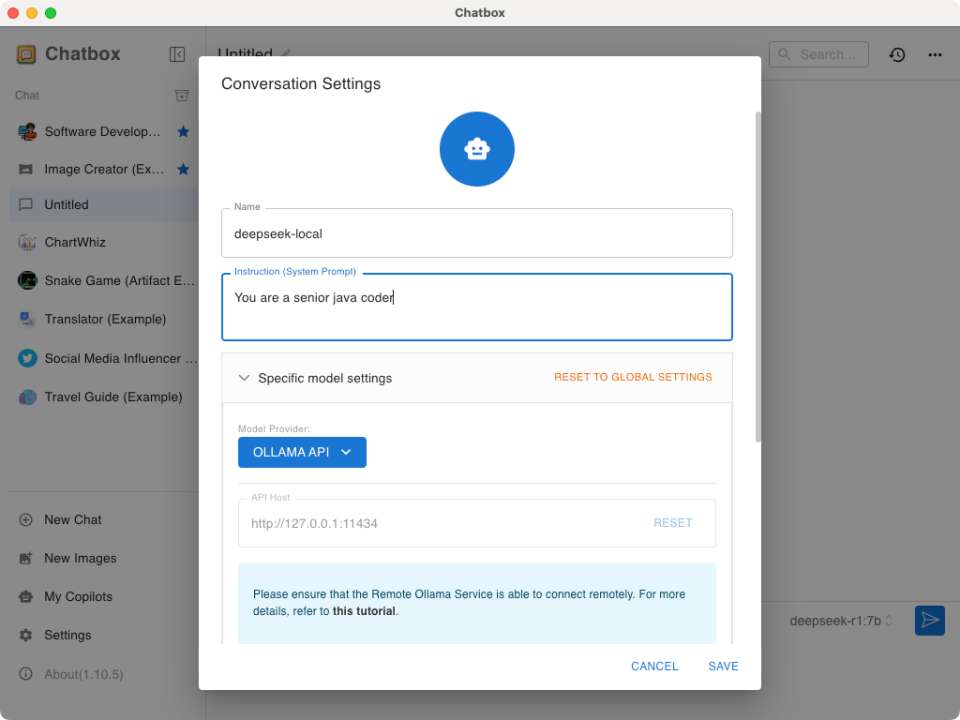
Task: Click the New Images icon
Action: [x=26, y=558]
